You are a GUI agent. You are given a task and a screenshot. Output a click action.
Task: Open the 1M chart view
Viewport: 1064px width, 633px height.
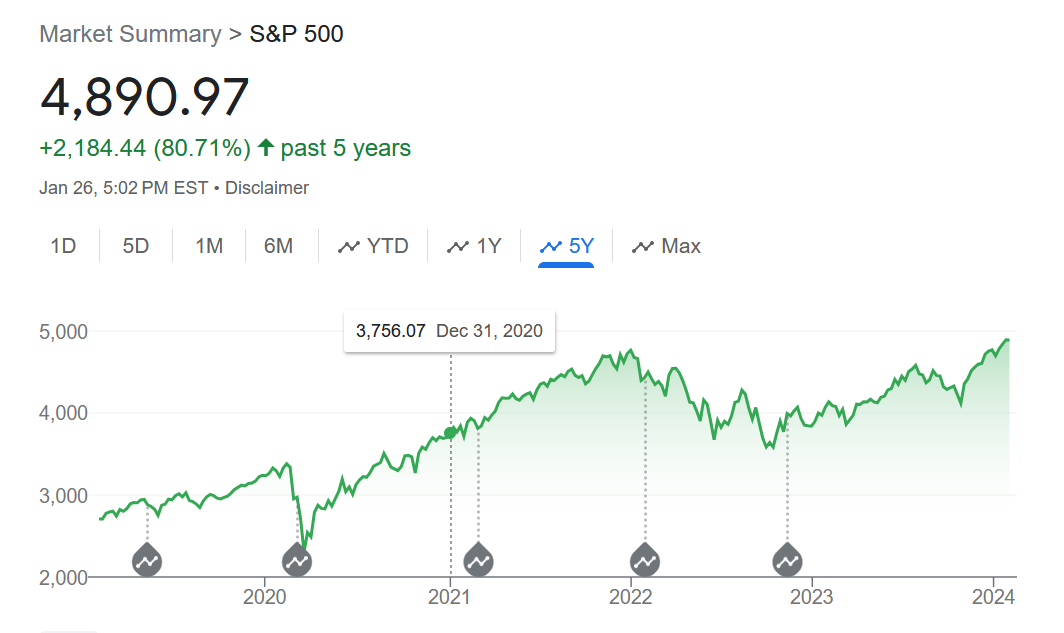[x=208, y=245]
